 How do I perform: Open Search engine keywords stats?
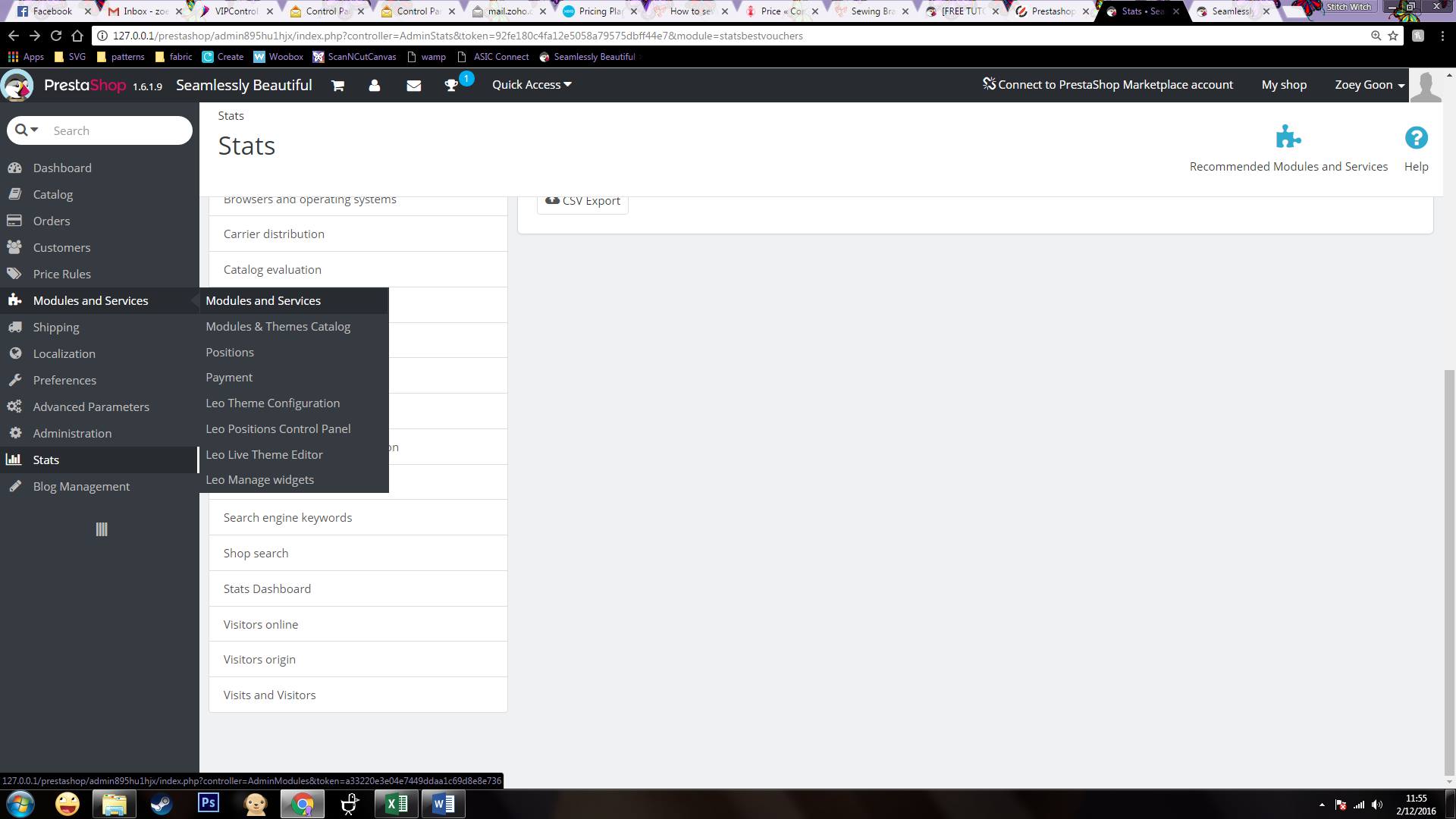(x=358, y=518)
